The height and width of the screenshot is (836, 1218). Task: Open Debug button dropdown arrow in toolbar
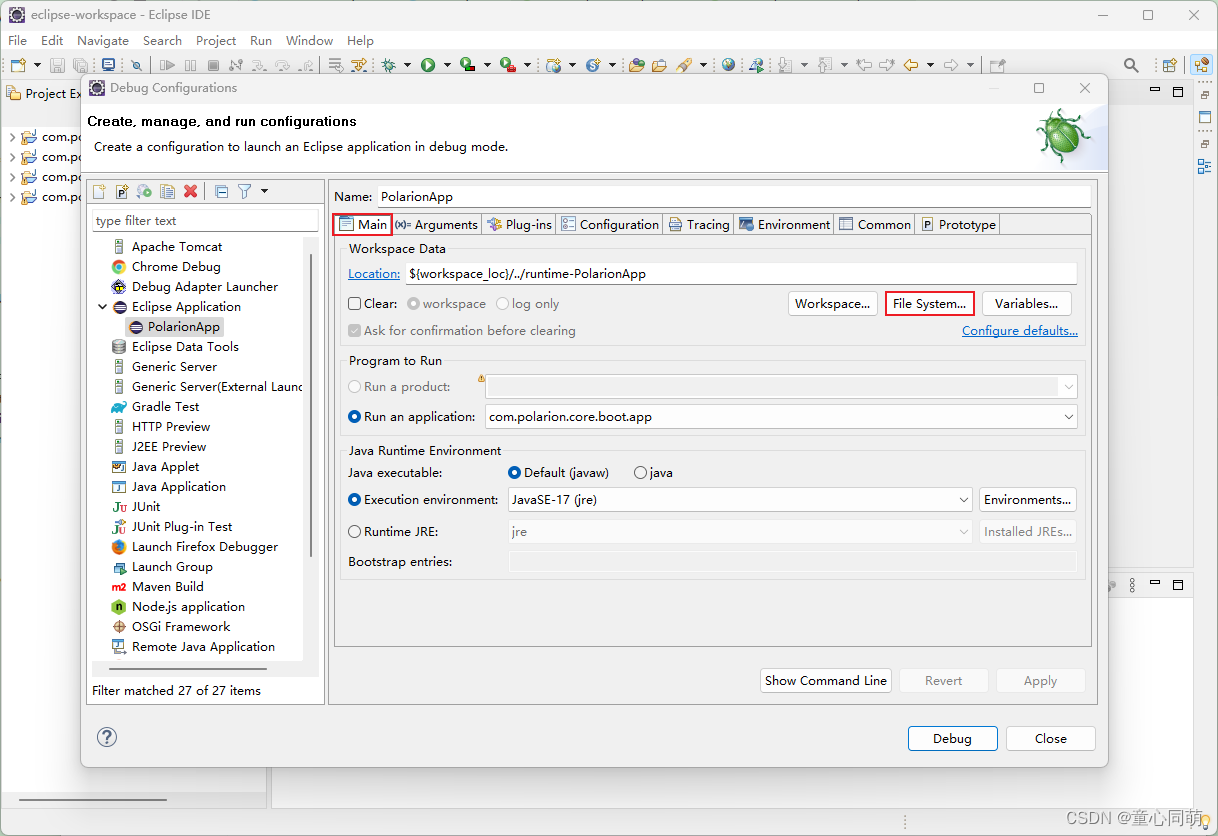point(407,65)
